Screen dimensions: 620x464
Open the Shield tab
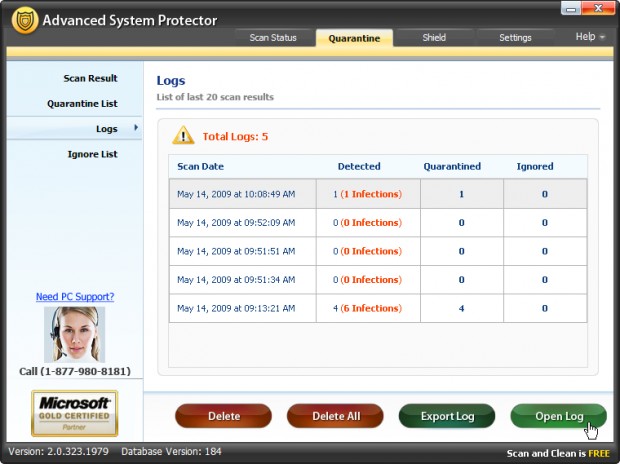pos(434,38)
